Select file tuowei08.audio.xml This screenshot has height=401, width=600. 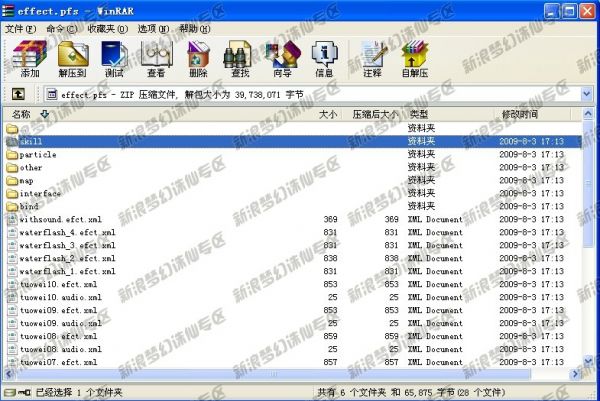pos(60,349)
